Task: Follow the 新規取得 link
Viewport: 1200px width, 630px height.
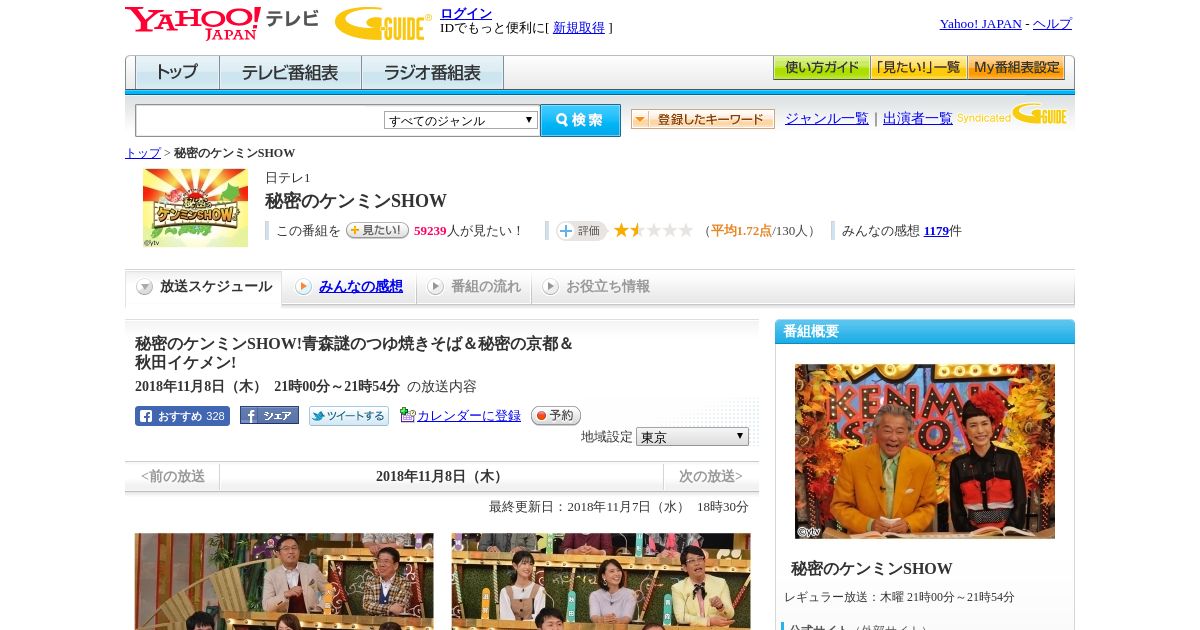Action: point(579,28)
